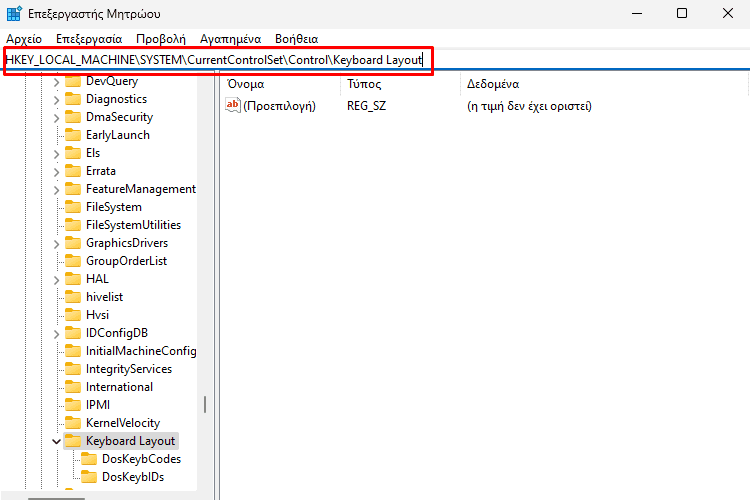Select the EarlyLaunch key label
The height and width of the screenshot is (500, 750).
coord(118,135)
